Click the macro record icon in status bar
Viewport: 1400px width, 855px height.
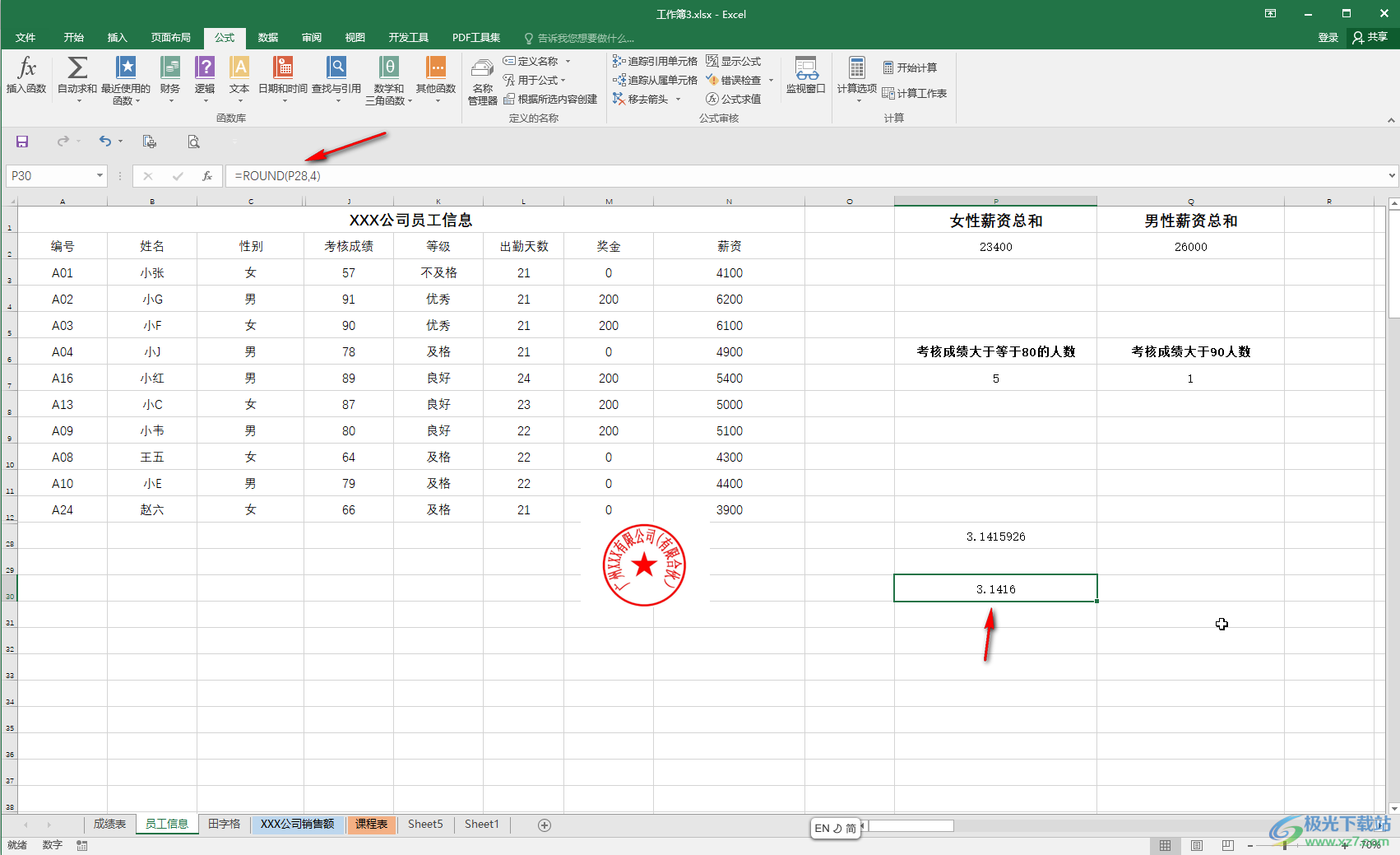click(x=81, y=845)
